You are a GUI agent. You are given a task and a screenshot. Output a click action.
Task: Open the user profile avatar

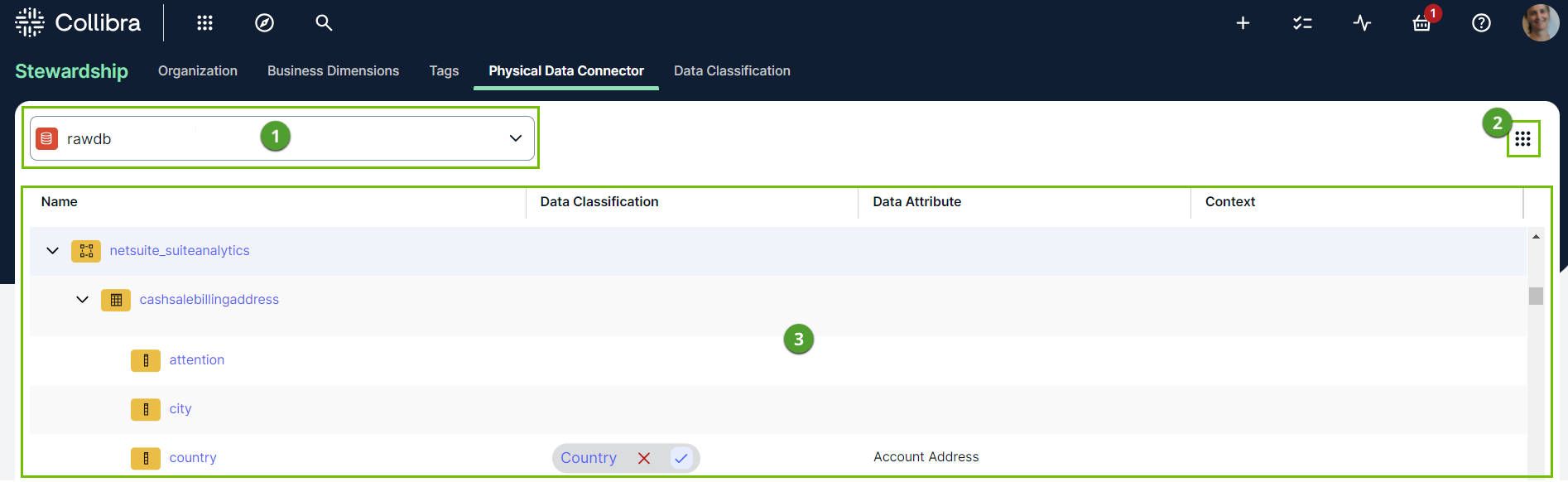(x=1540, y=23)
